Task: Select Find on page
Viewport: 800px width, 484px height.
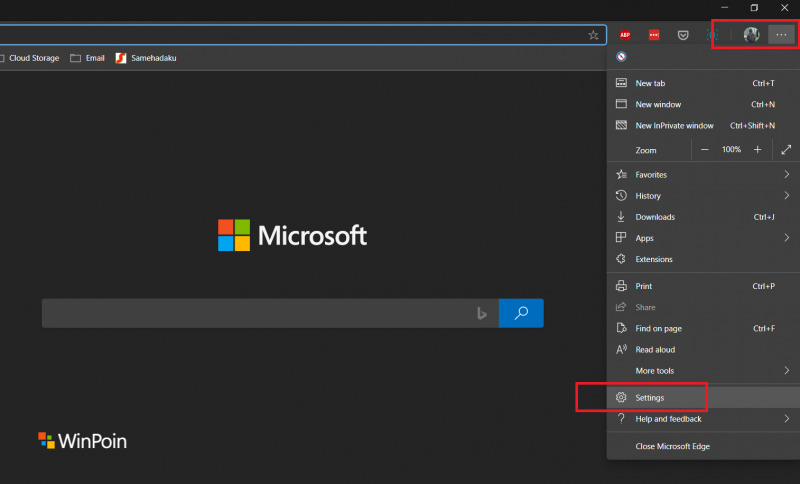Action: click(x=703, y=328)
